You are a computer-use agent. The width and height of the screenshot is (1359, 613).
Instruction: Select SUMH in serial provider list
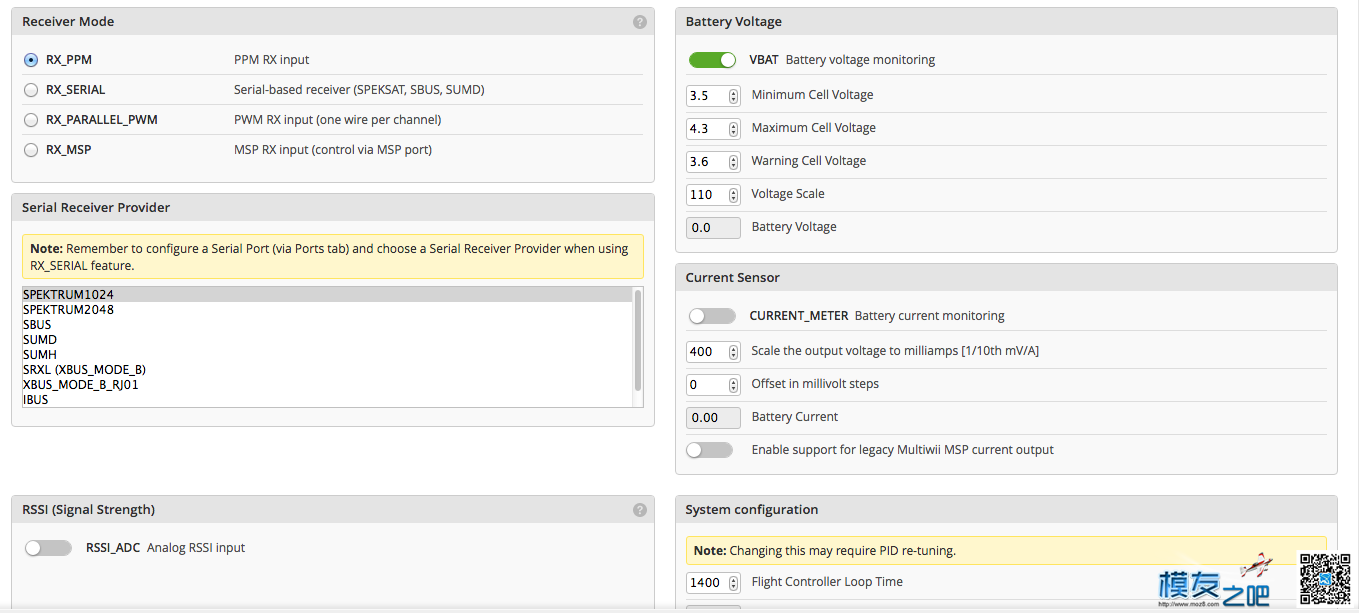coord(327,355)
